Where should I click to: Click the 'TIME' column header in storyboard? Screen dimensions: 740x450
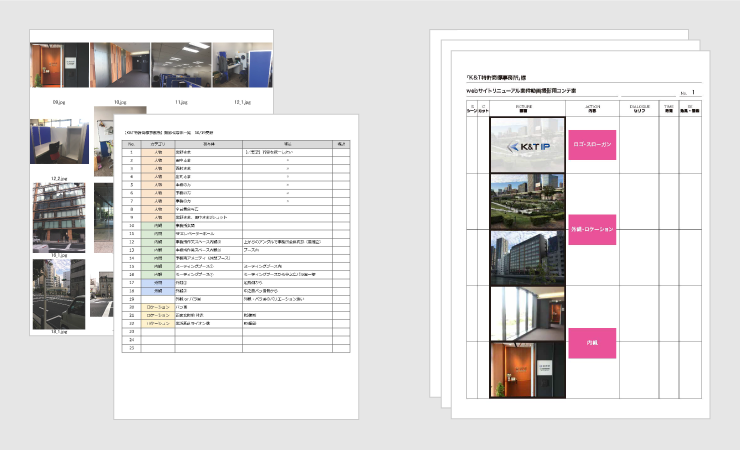click(x=669, y=108)
